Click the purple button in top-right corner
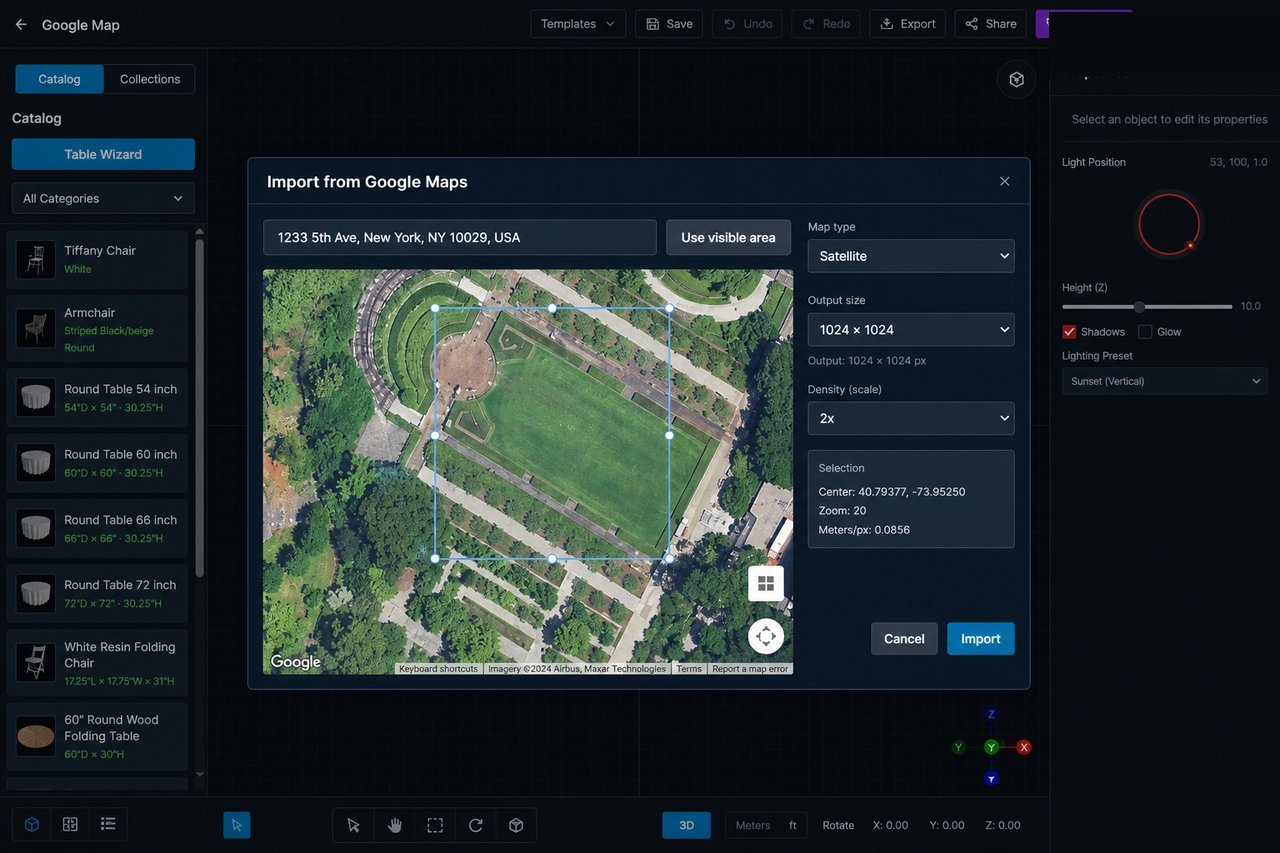Screen dimensions: 1280x853 (1043, 24)
